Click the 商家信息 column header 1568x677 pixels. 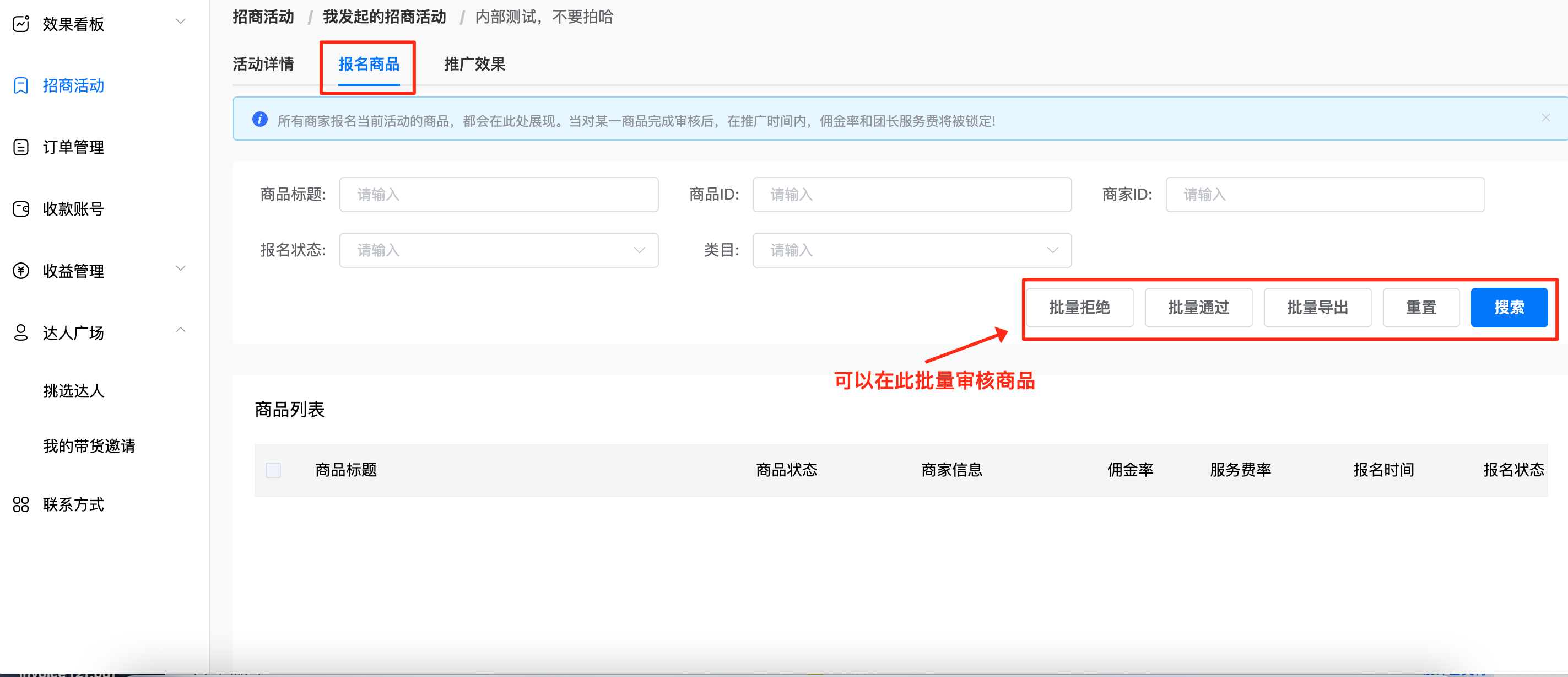click(952, 470)
